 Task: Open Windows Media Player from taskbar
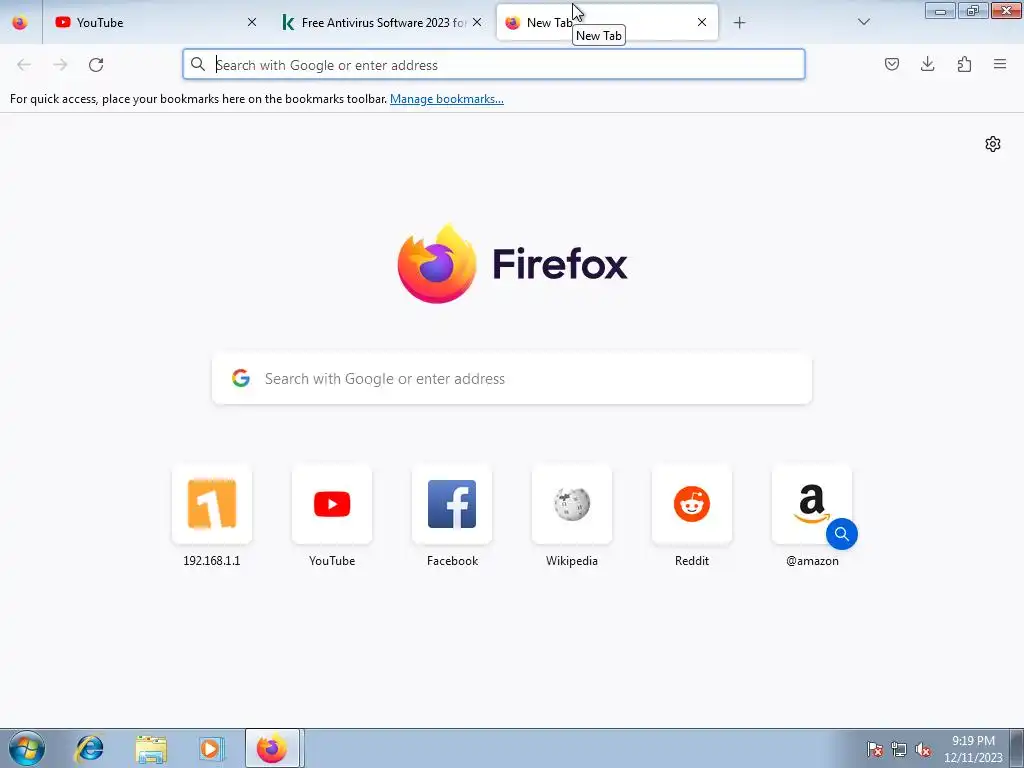coord(211,748)
